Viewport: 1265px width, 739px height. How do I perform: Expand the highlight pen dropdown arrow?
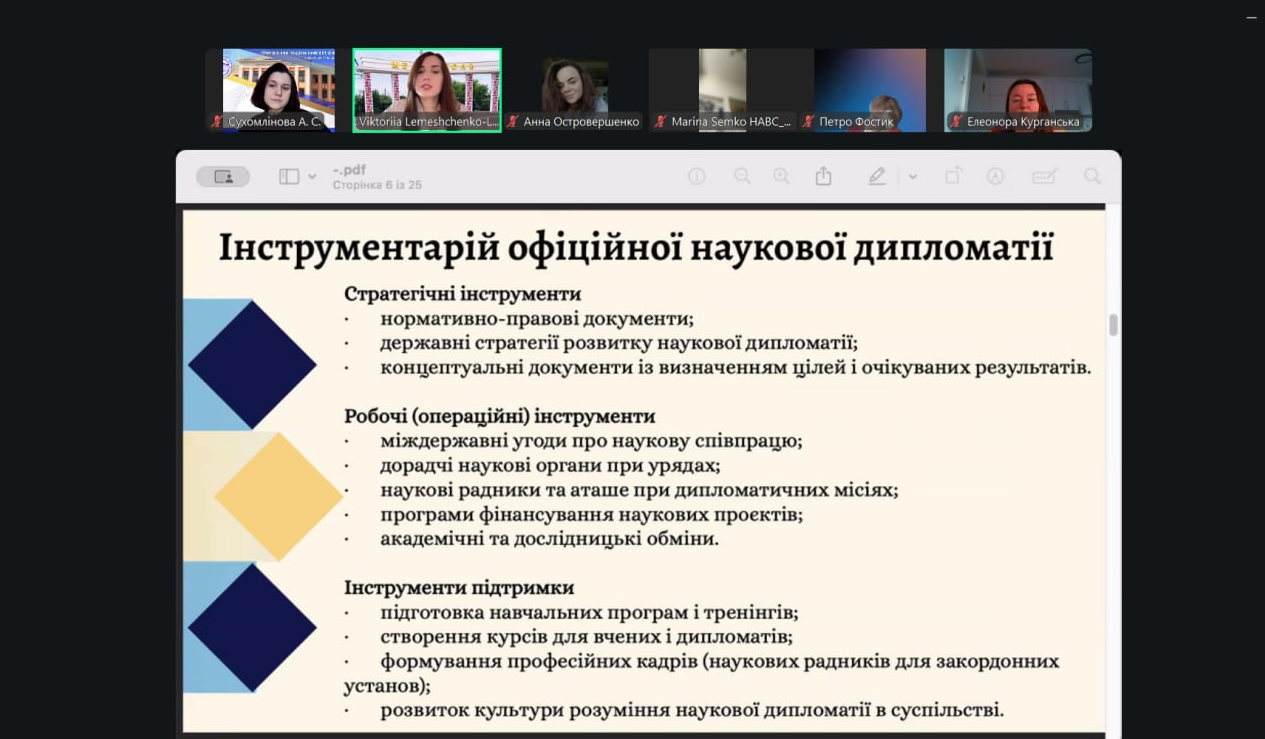[912, 177]
